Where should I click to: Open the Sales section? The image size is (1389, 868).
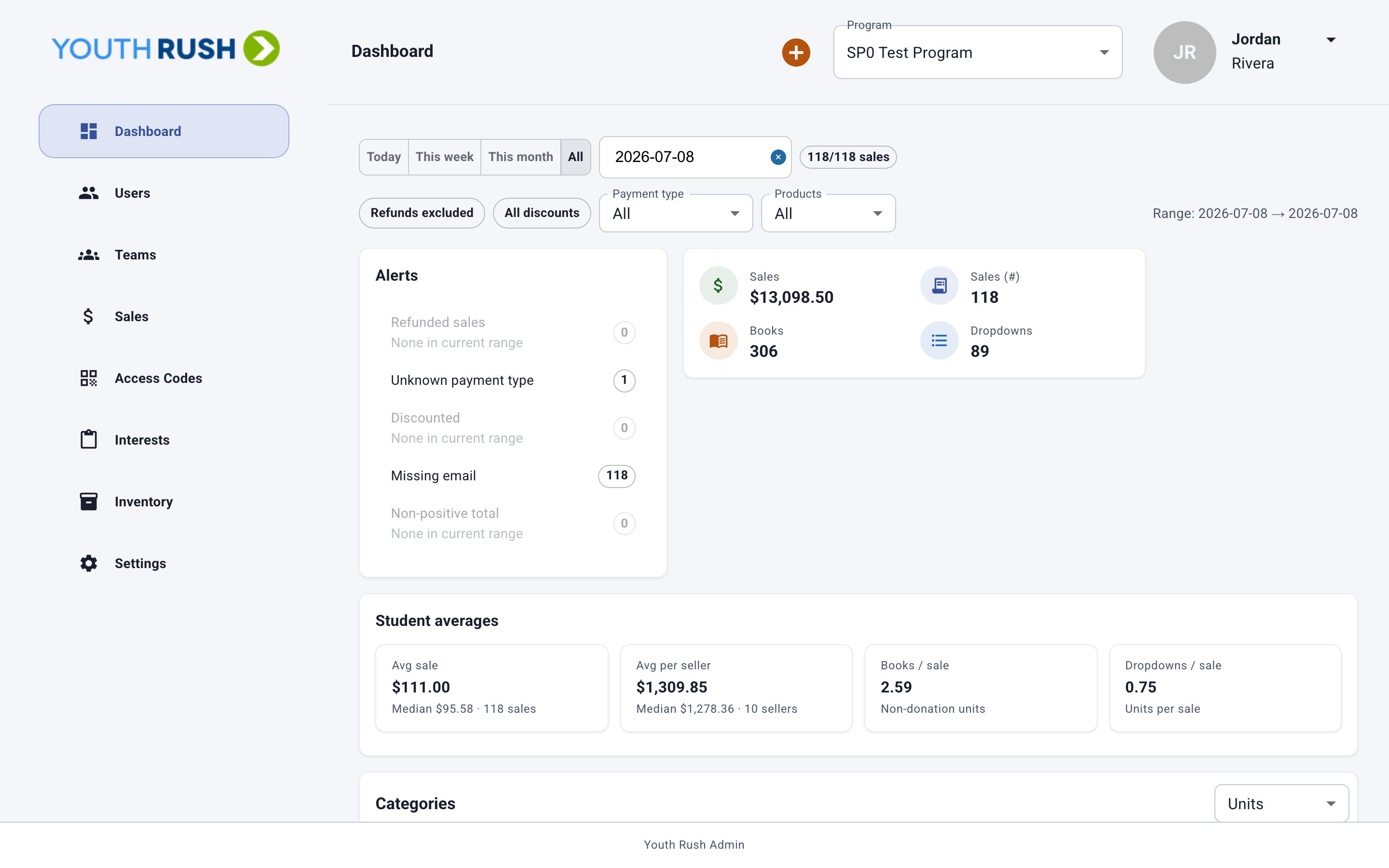coord(163,316)
